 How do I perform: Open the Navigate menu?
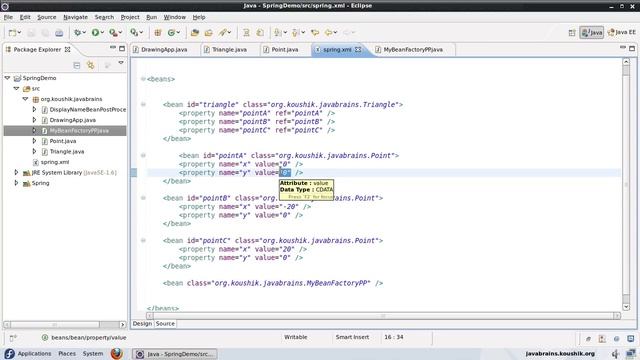76,17
